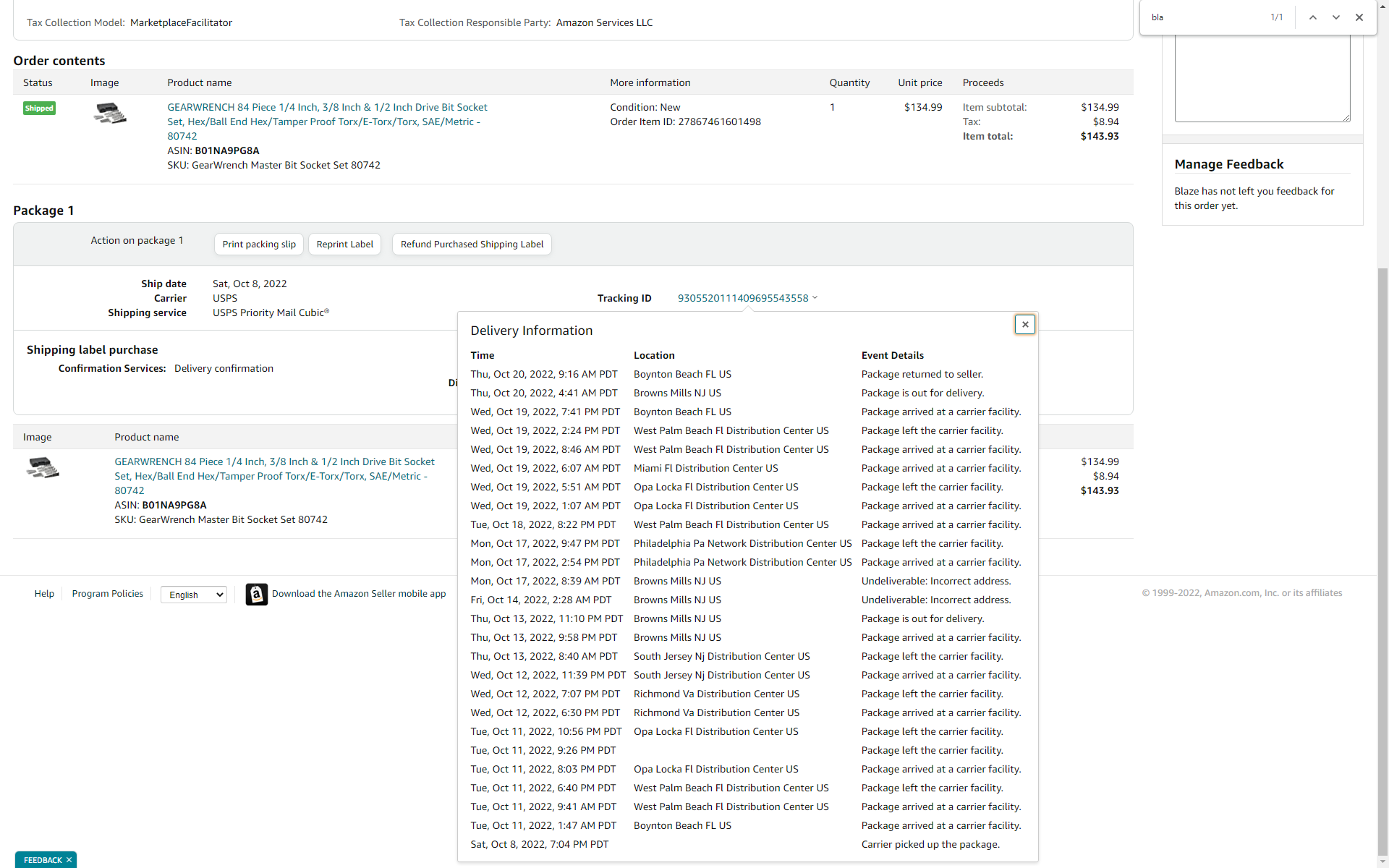Open the Help footer link
The width and height of the screenshot is (1389, 868).
[x=44, y=594]
